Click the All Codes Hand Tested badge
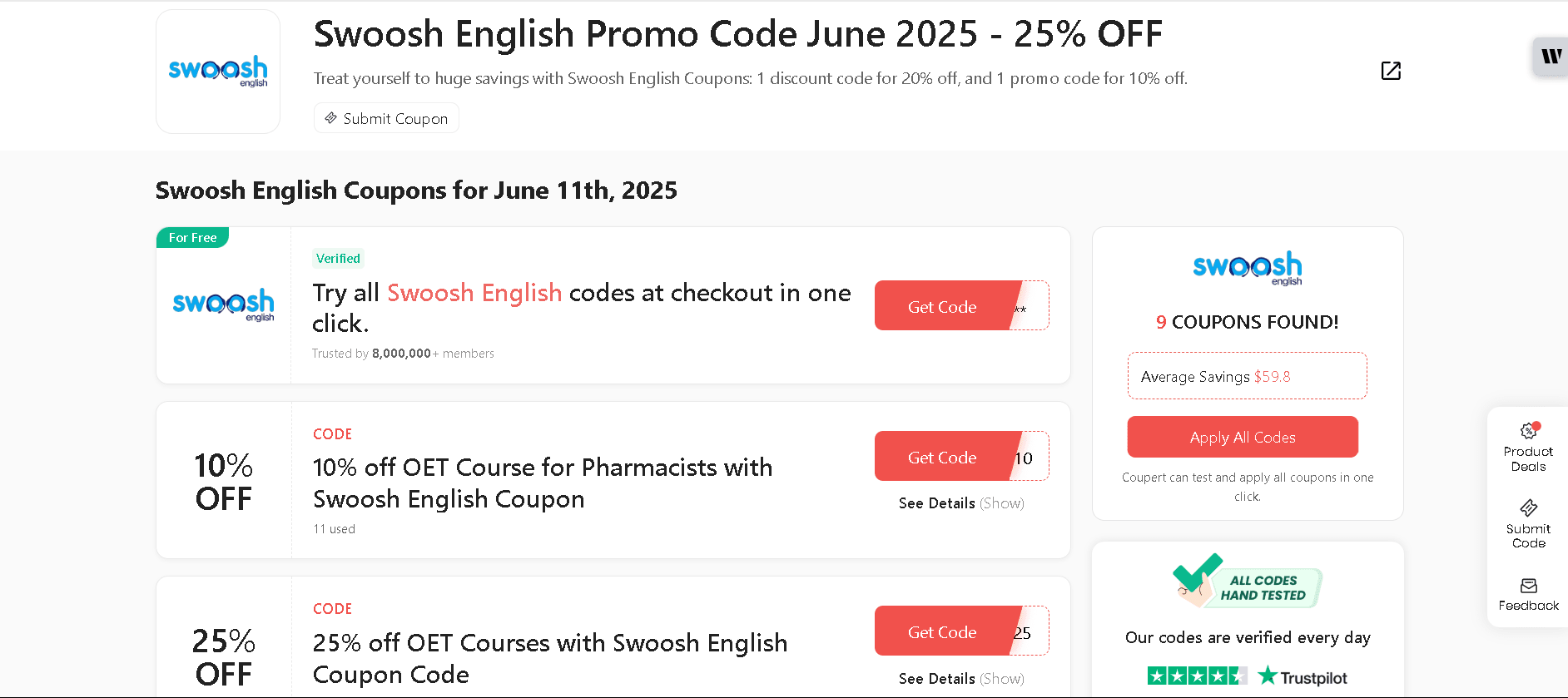The height and width of the screenshot is (698, 1568). point(1247,582)
